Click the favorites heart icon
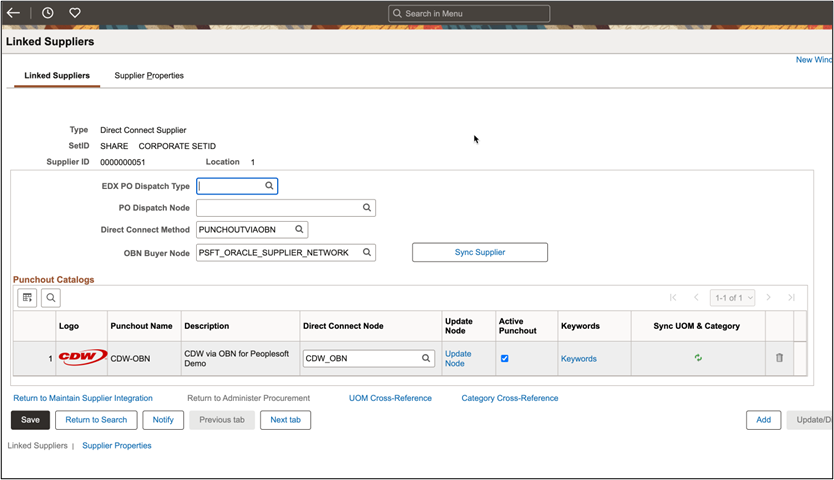 pyautogui.click(x=75, y=13)
